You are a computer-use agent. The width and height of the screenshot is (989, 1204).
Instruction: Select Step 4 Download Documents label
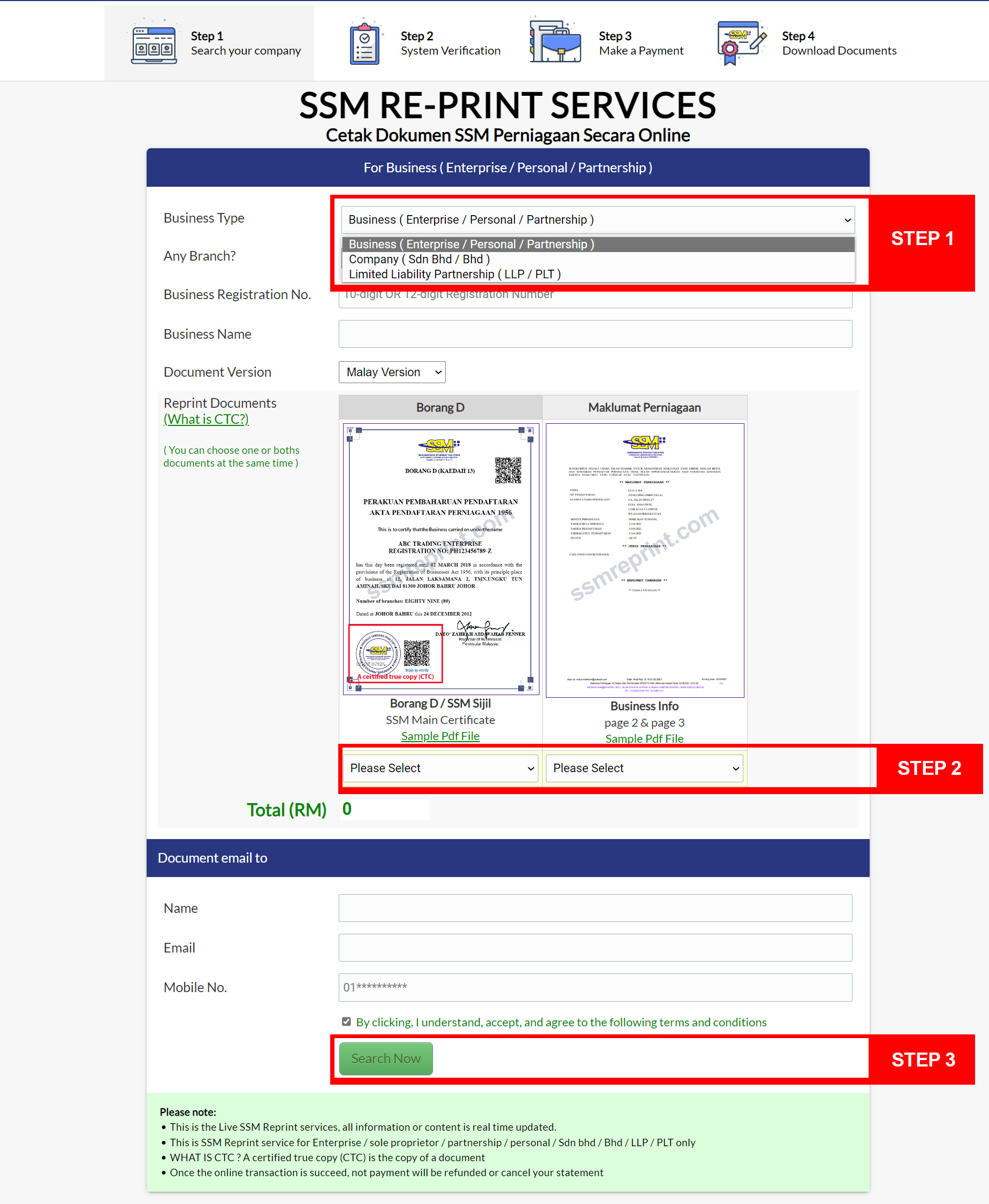[x=839, y=43]
